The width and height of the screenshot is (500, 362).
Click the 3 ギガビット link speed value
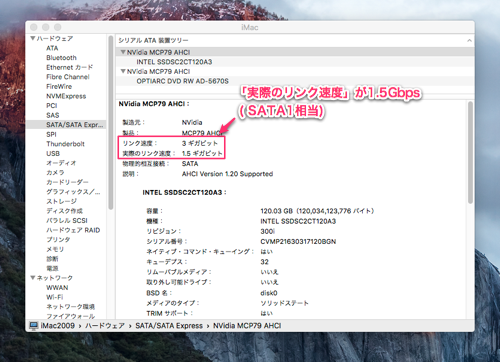(x=200, y=143)
